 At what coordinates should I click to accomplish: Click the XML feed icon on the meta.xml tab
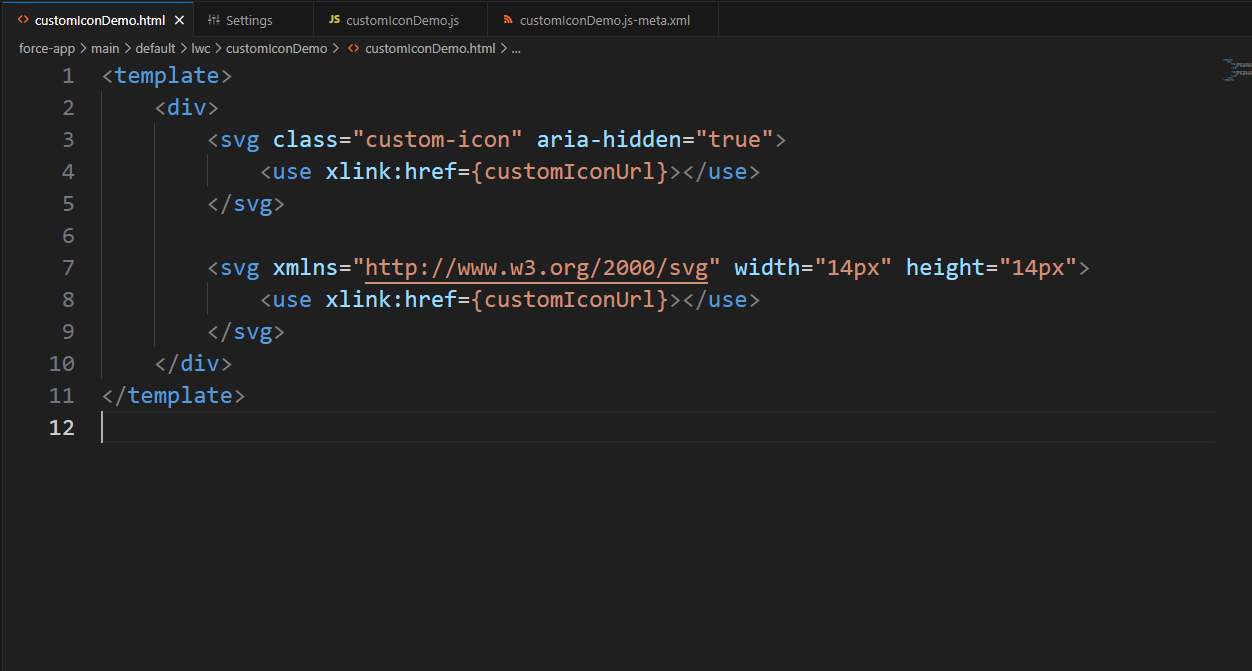pyautogui.click(x=510, y=18)
